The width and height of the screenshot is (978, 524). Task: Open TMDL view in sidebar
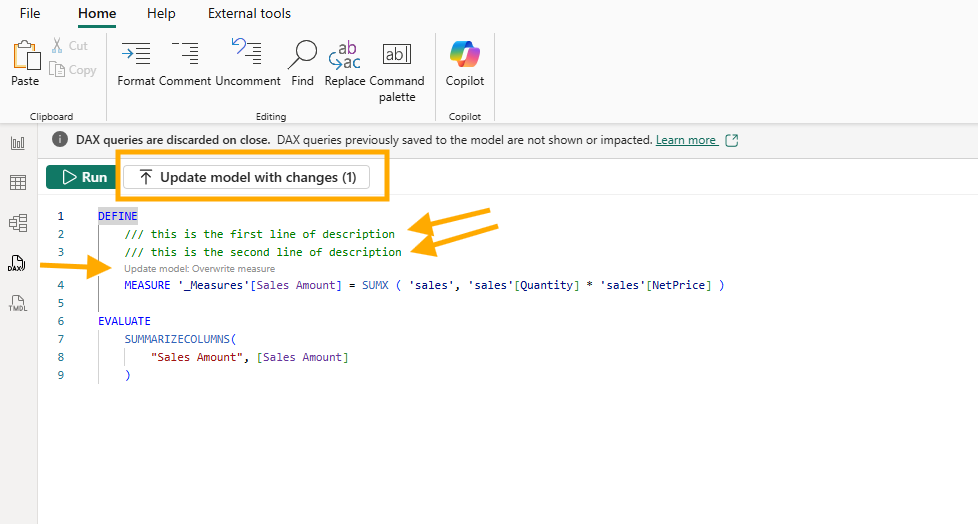point(18,303)
